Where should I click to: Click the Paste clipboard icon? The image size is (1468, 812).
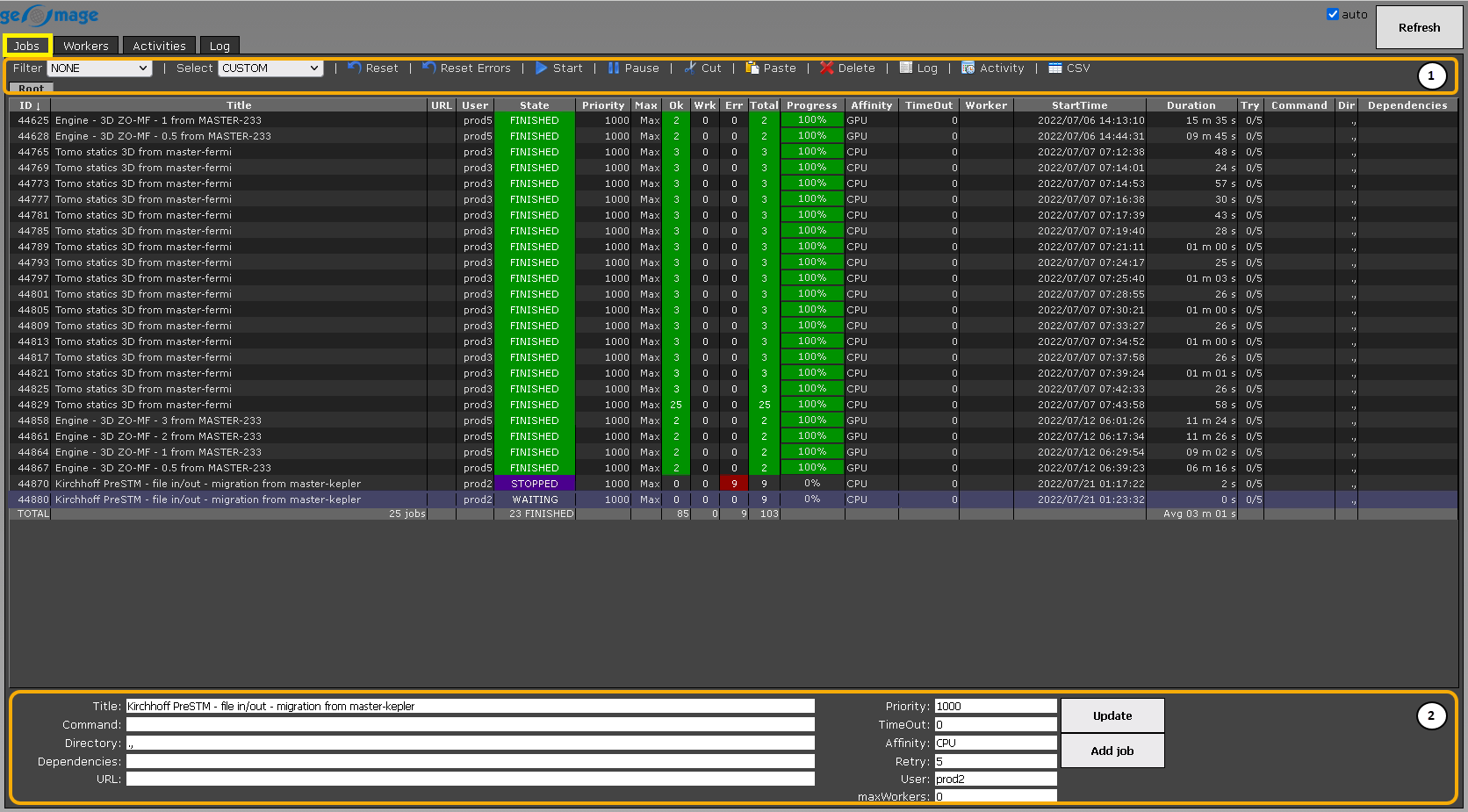(752, 68)
